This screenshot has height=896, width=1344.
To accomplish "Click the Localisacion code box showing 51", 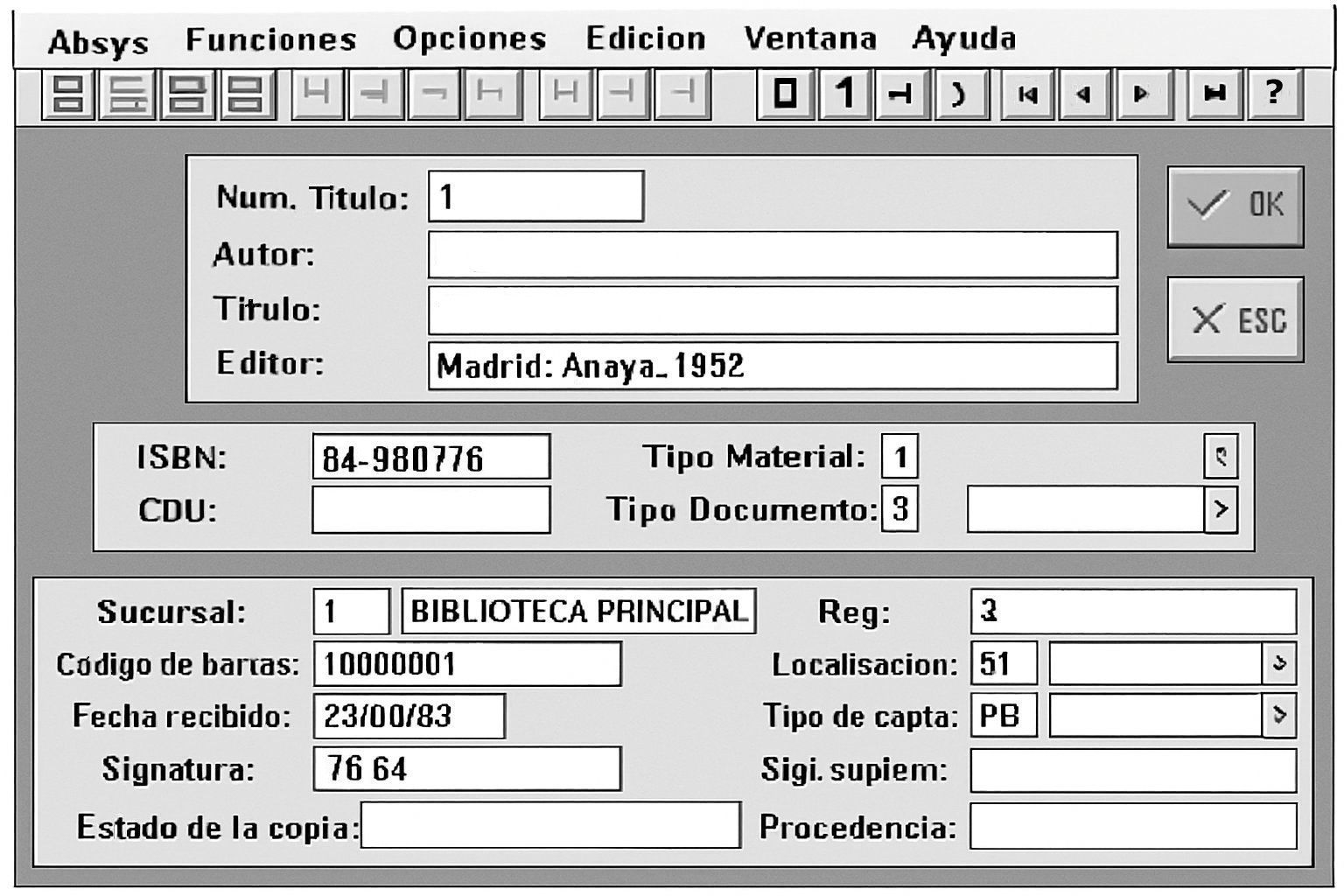I will click(x=1004, y=663).
